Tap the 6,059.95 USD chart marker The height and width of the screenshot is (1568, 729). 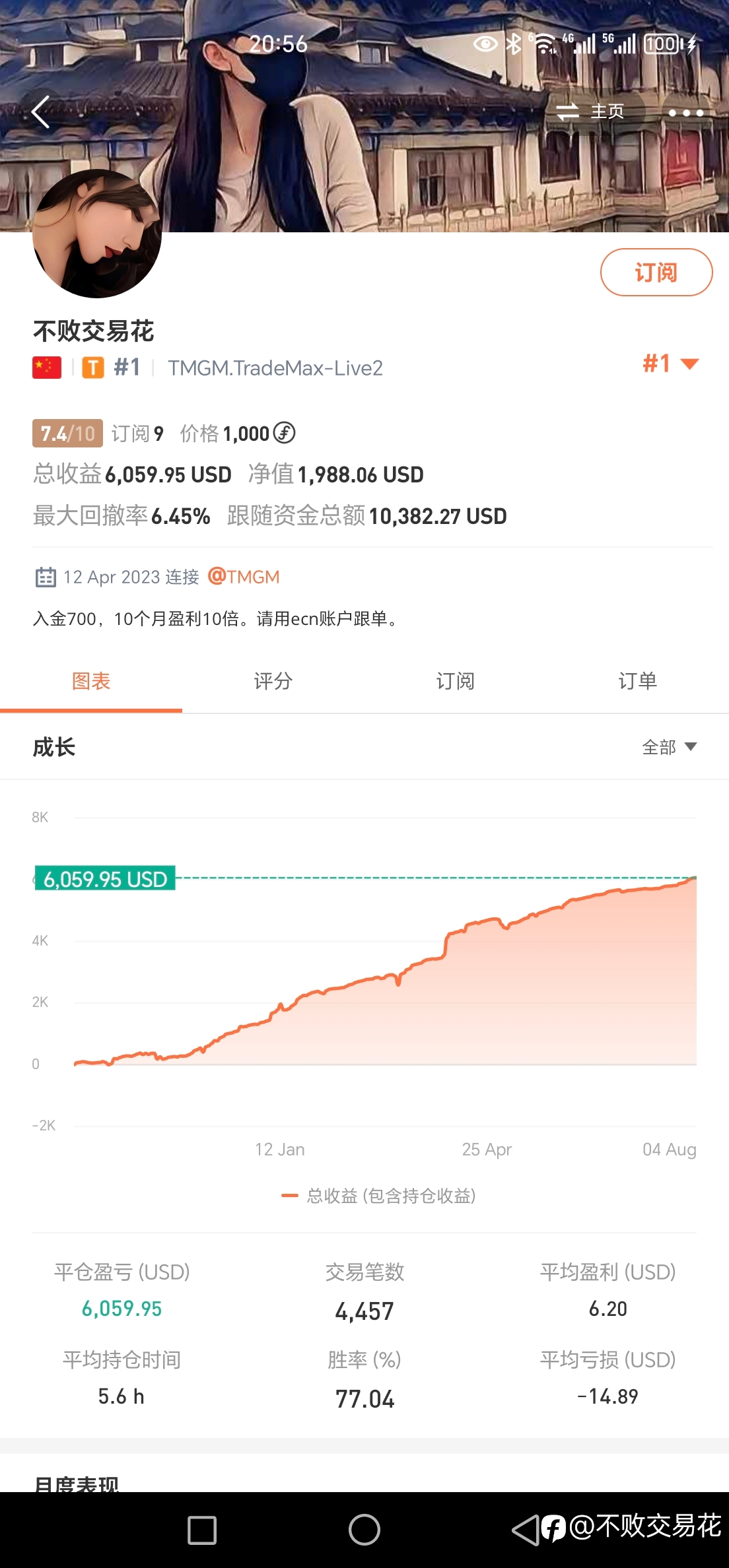105,878
